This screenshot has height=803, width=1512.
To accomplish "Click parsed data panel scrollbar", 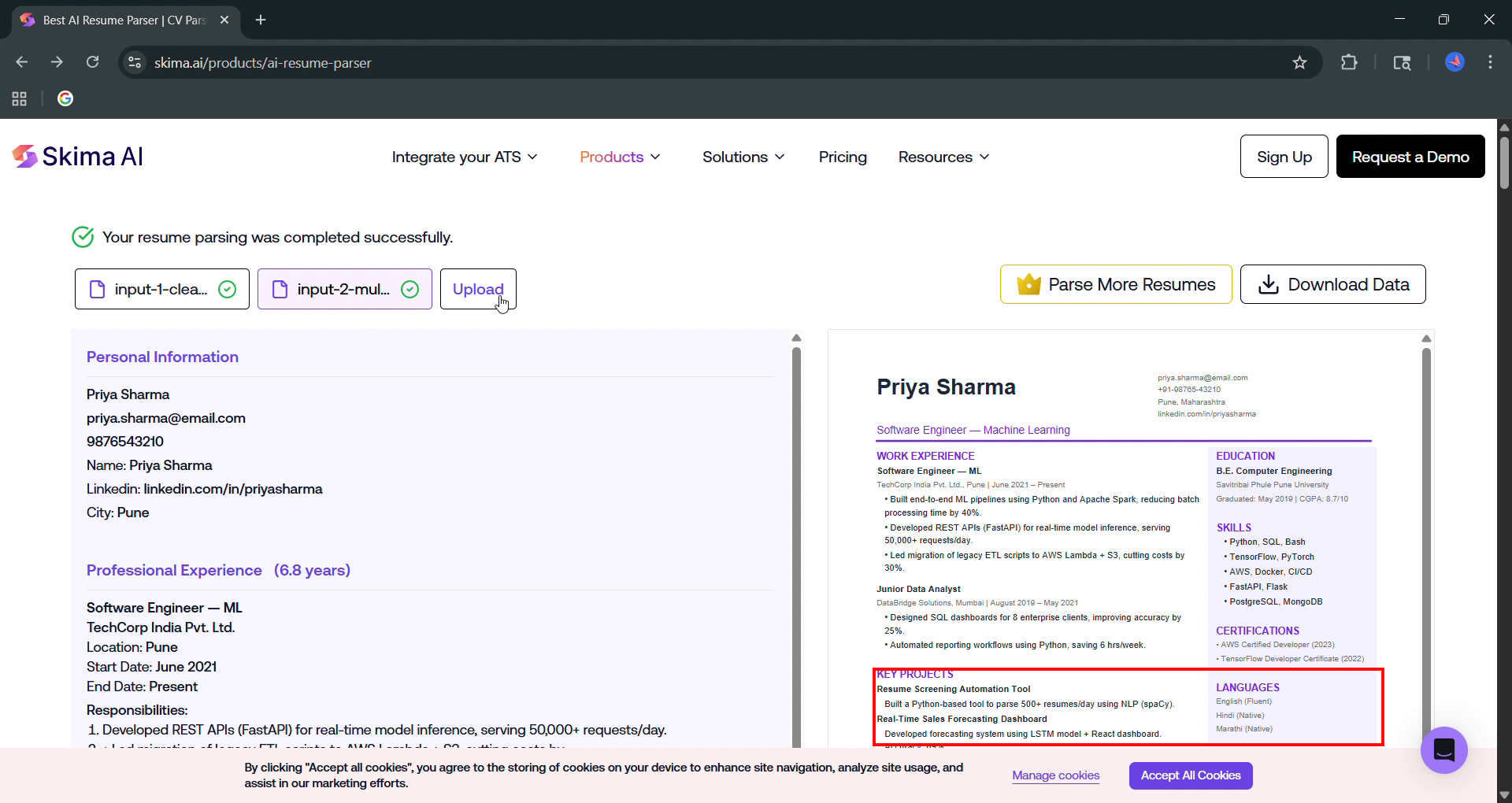I will coord(796,547).
